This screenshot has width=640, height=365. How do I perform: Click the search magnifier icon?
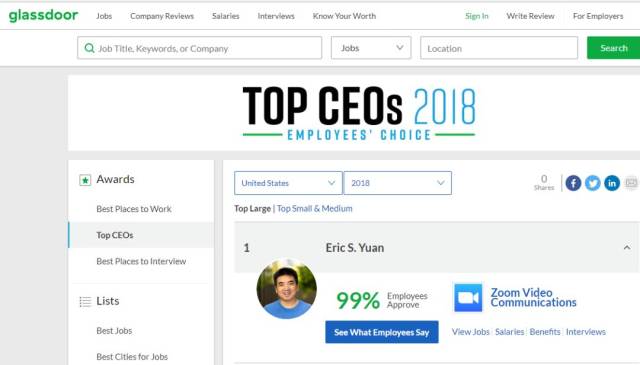pyautogui.click(x=89, y=48)
